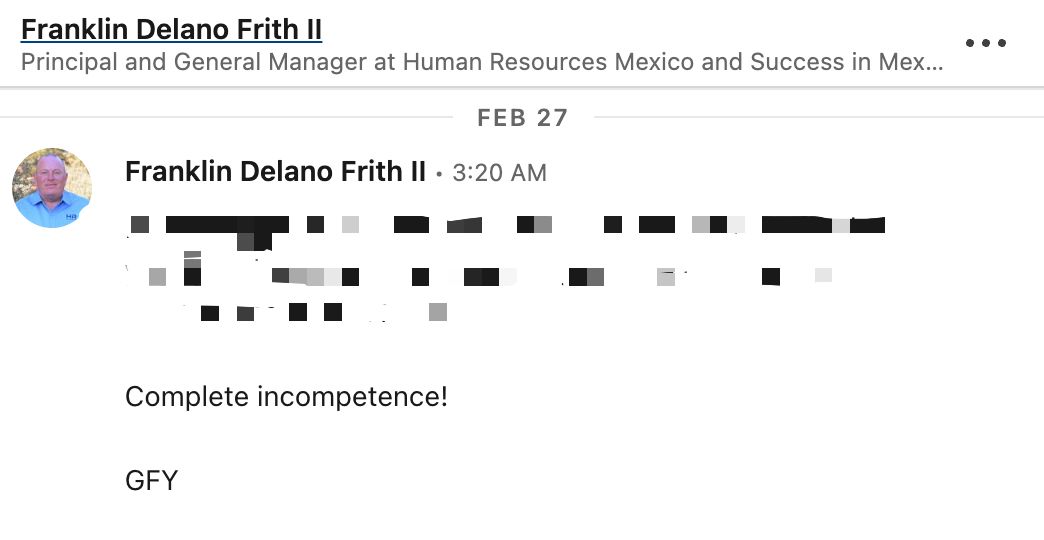
Task: Click the job title subtitle under the header name
Action: 480,63
